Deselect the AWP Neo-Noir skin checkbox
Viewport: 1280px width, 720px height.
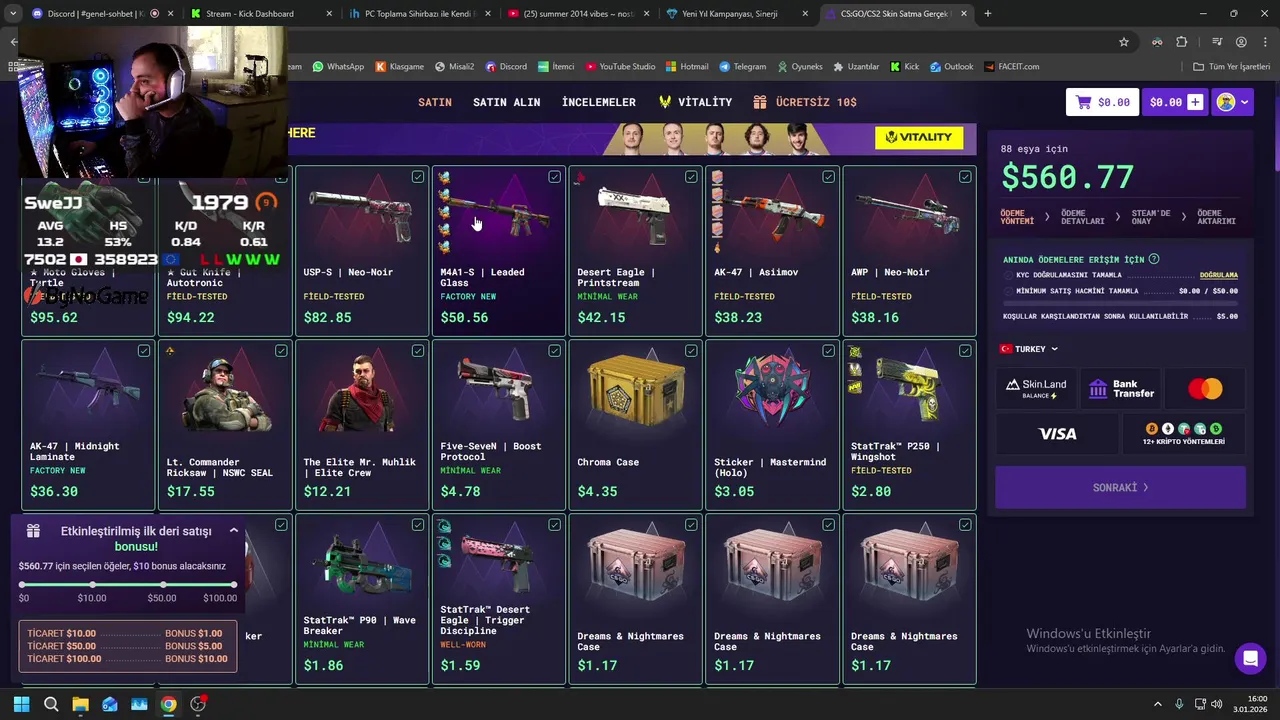[x=965, y=177]
